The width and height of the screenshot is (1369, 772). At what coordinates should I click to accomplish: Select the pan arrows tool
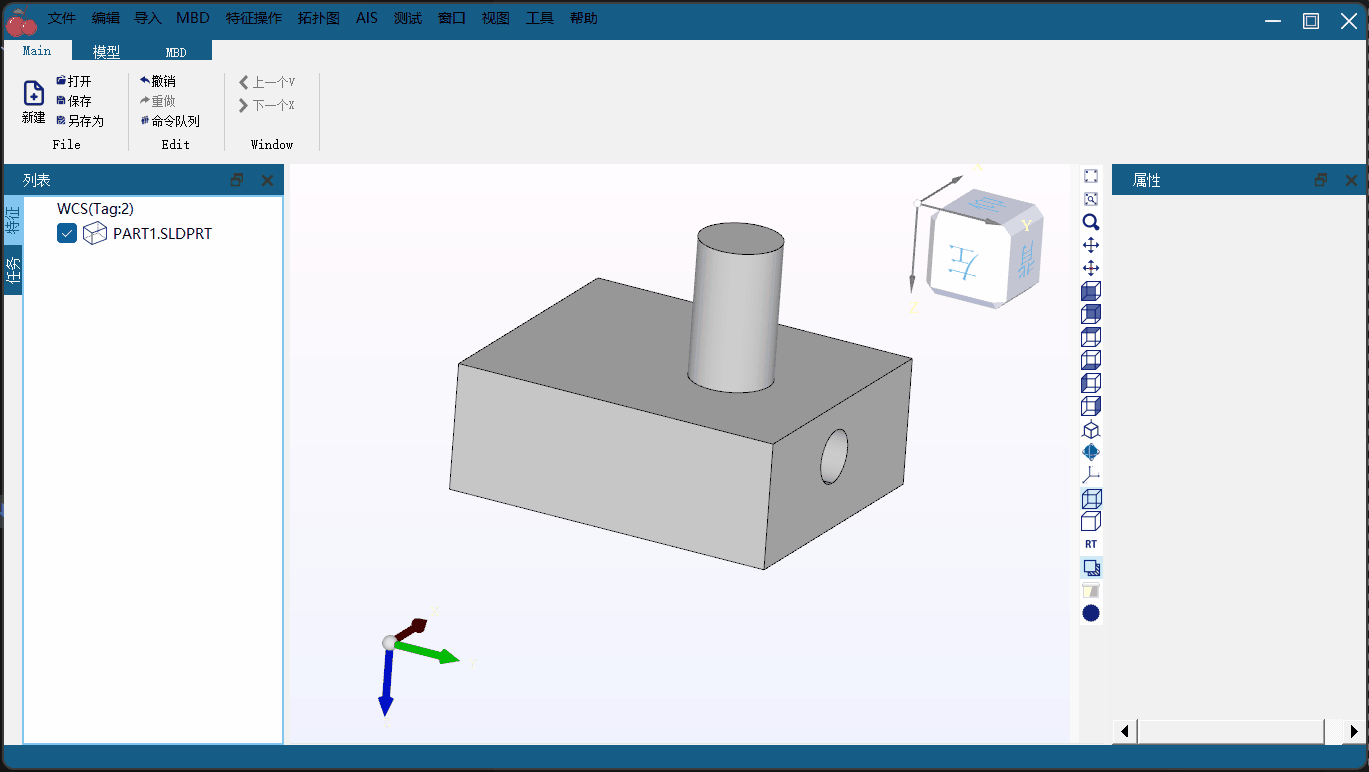[1091, 245]
